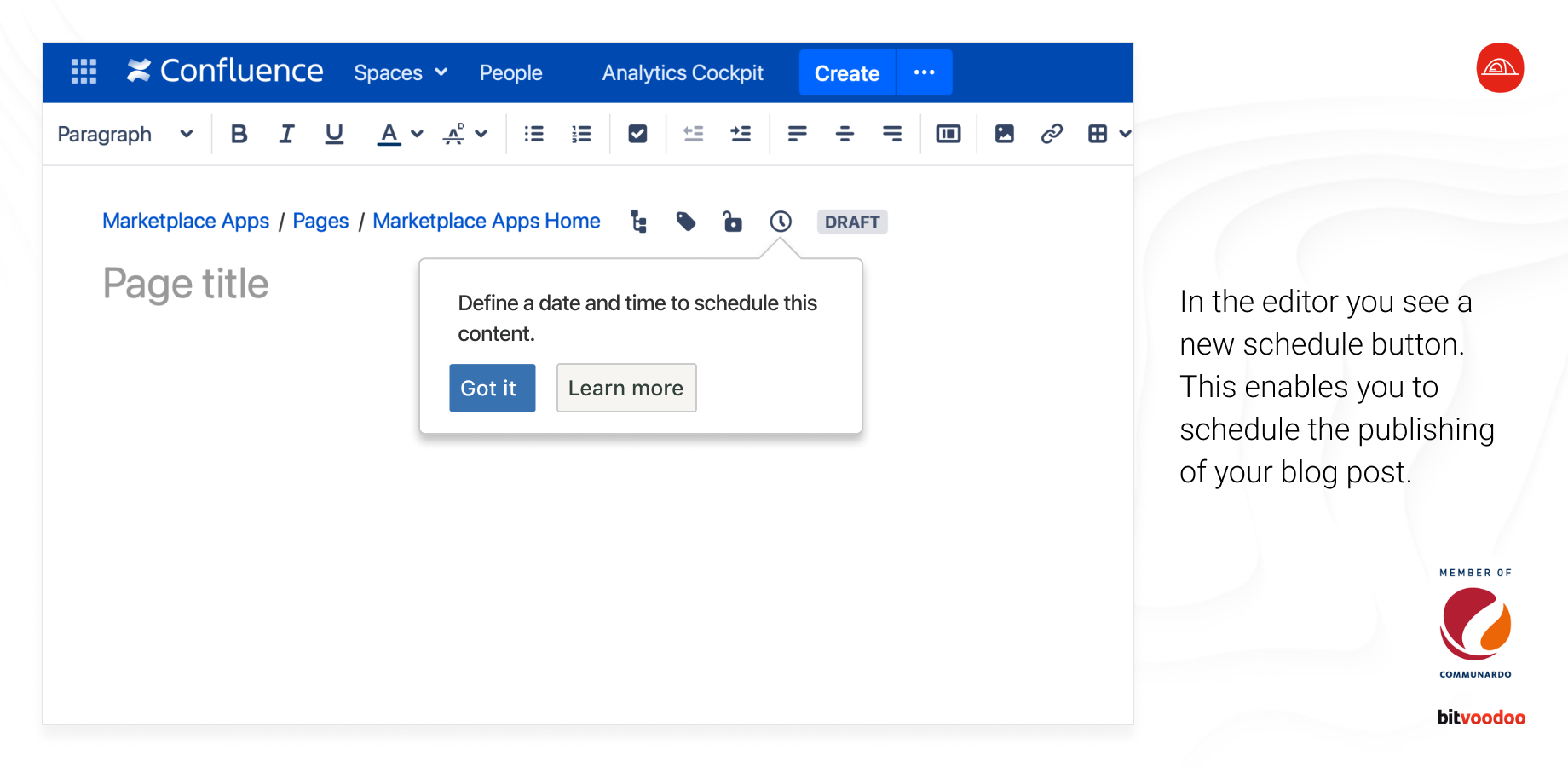Image resolution: width=1568 pixels, height=767 pixels.
Task: Click the Create button
Action: [x=847, y=72]
